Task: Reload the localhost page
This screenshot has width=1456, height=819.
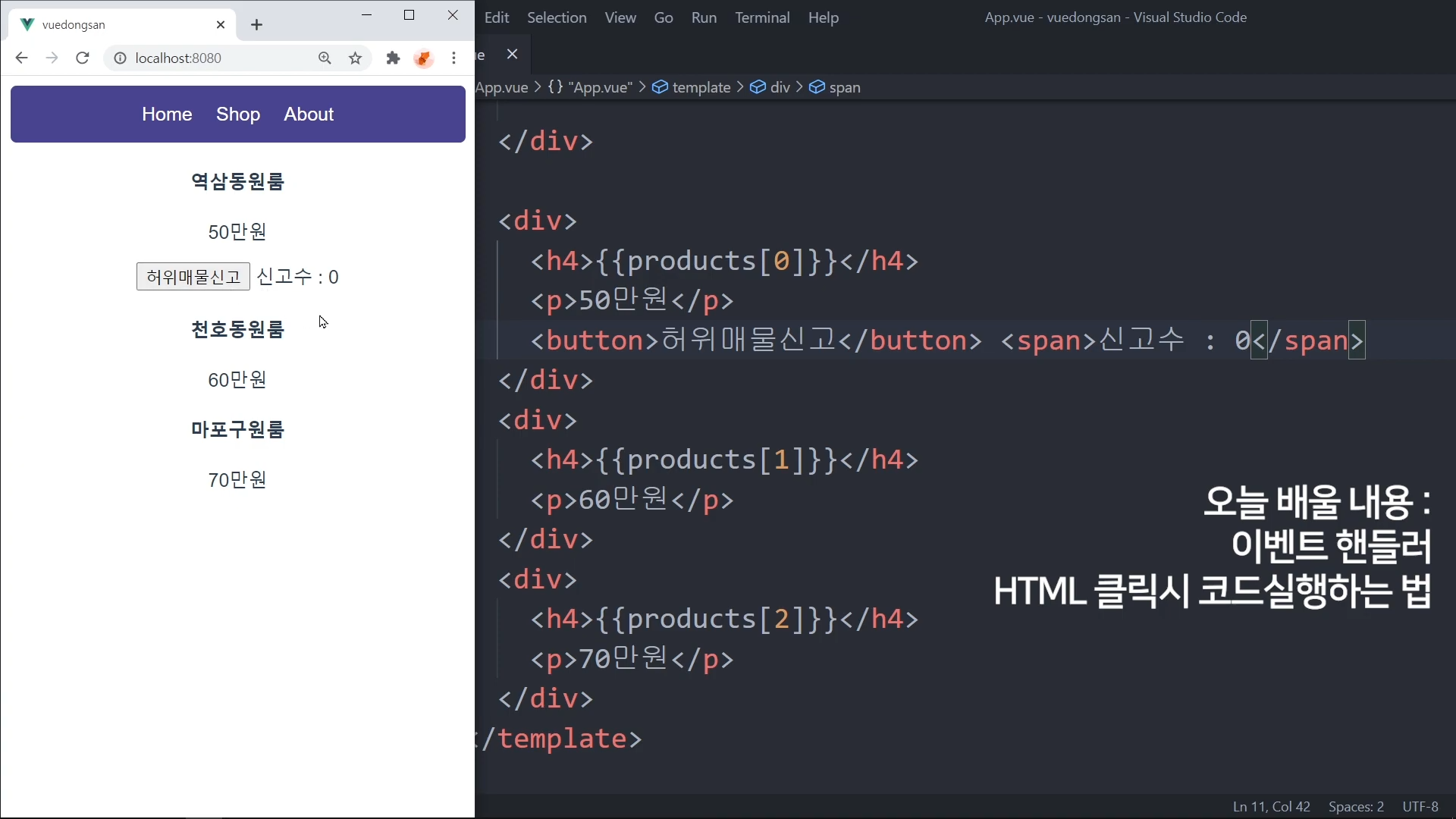Action: [83, 58]
